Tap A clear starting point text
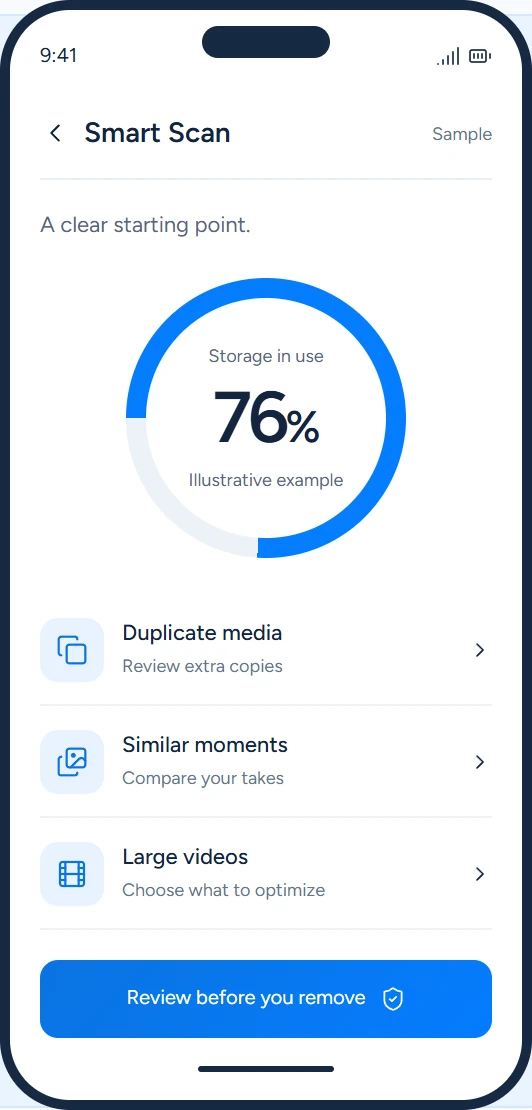This screenshot has width=532, height=1110. click(146, 225)
